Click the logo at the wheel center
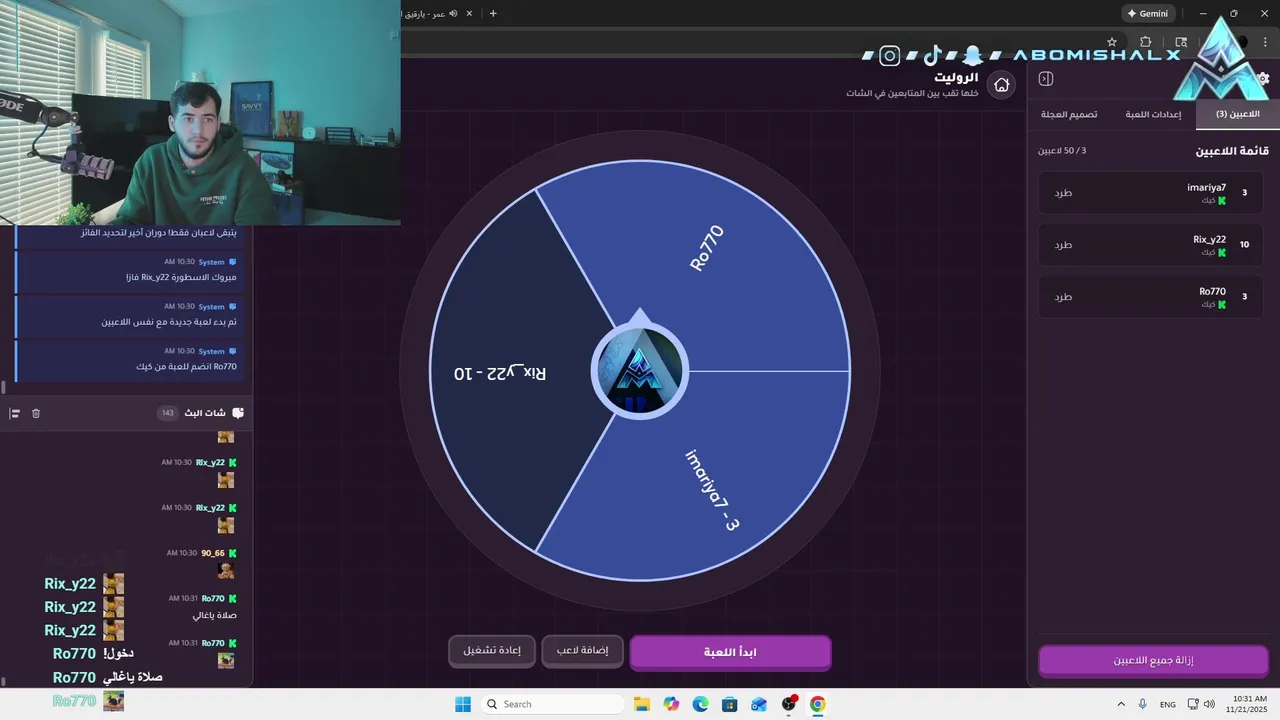Viewport: 1280px width, 720px height. point(640,371)
